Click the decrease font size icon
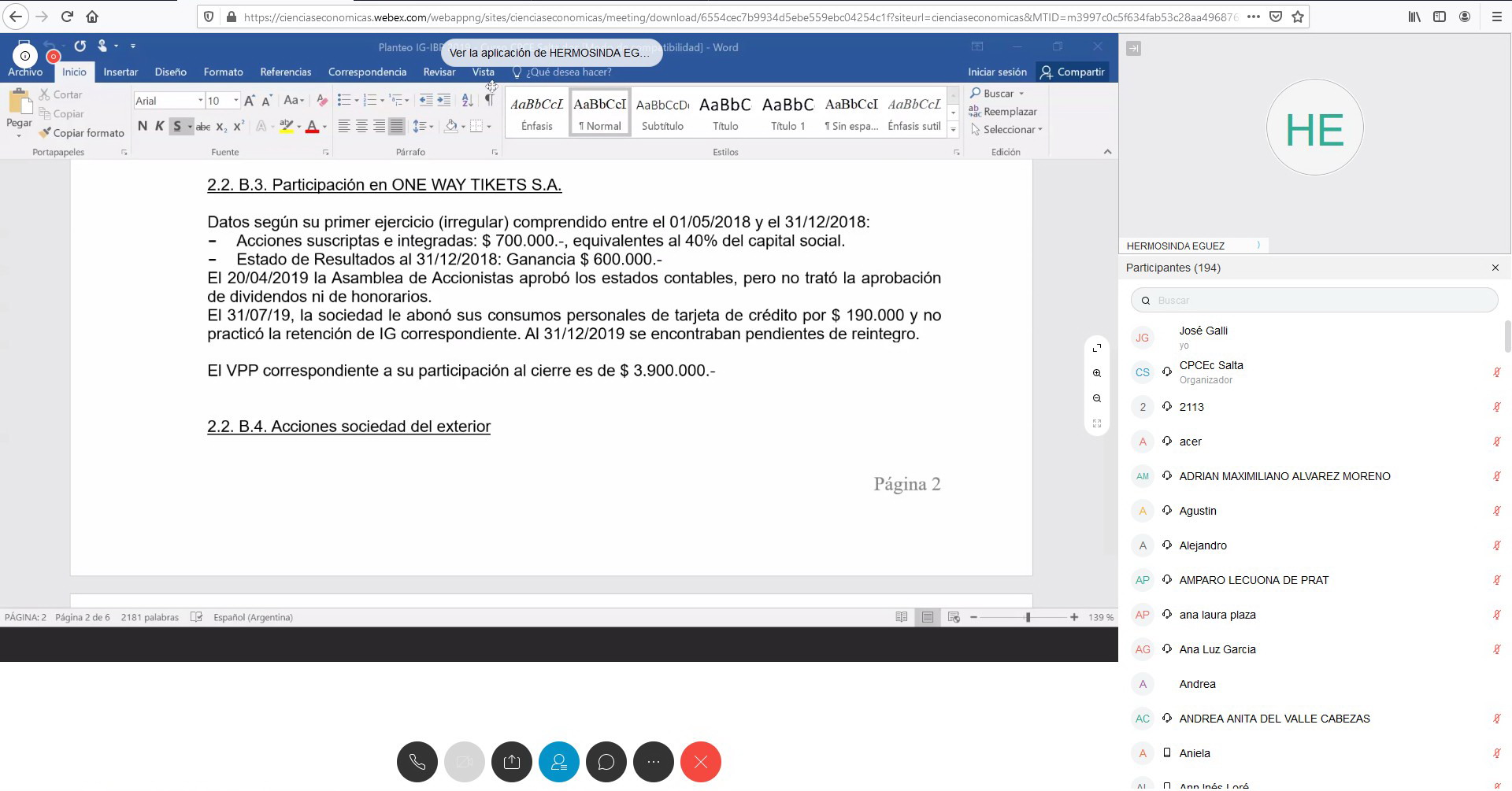Screen dimensions: 1512x791 pos(267,101)
